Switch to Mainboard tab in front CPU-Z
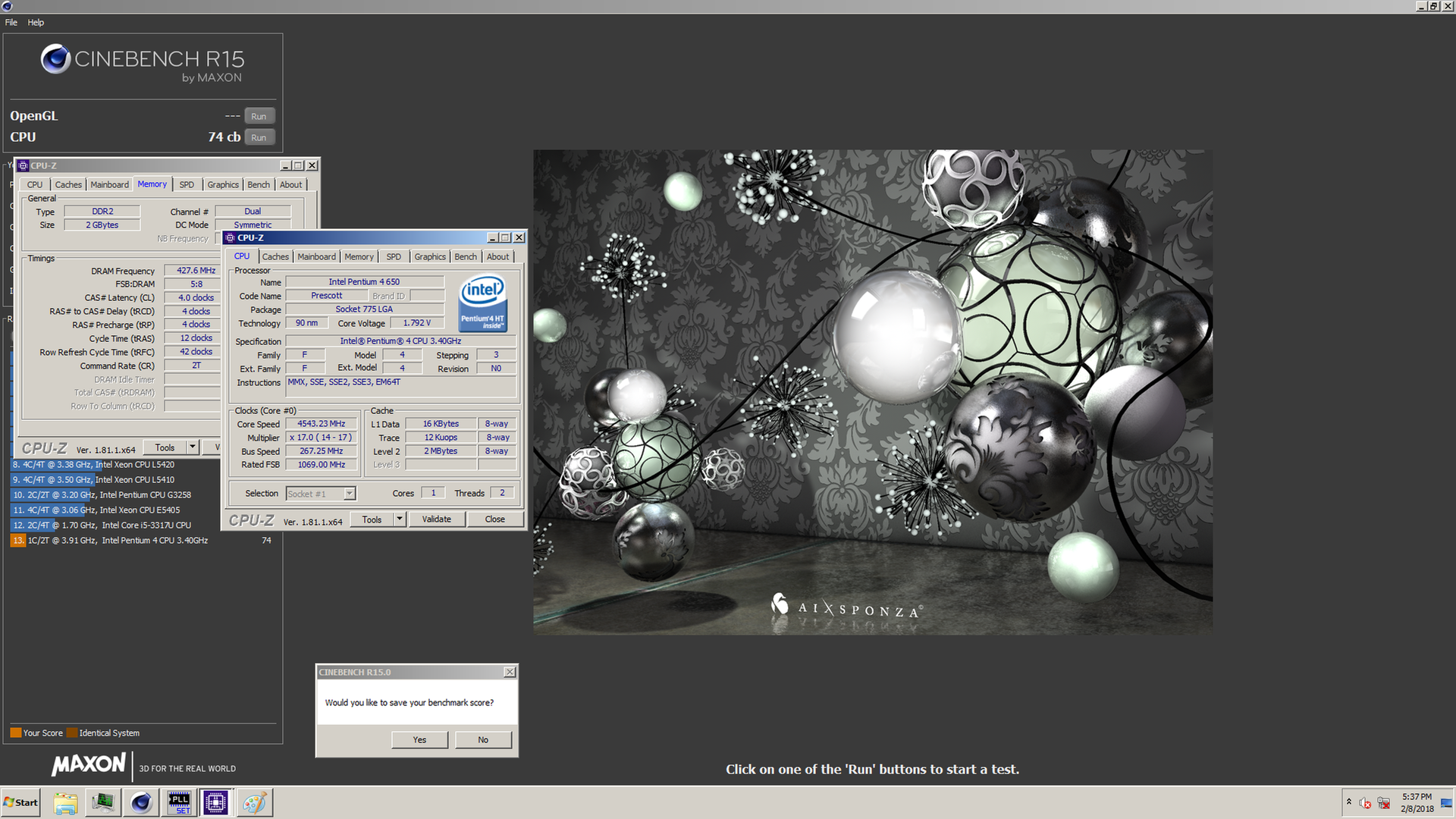This screenshot has width=1456, height=819. coord(316,256)
